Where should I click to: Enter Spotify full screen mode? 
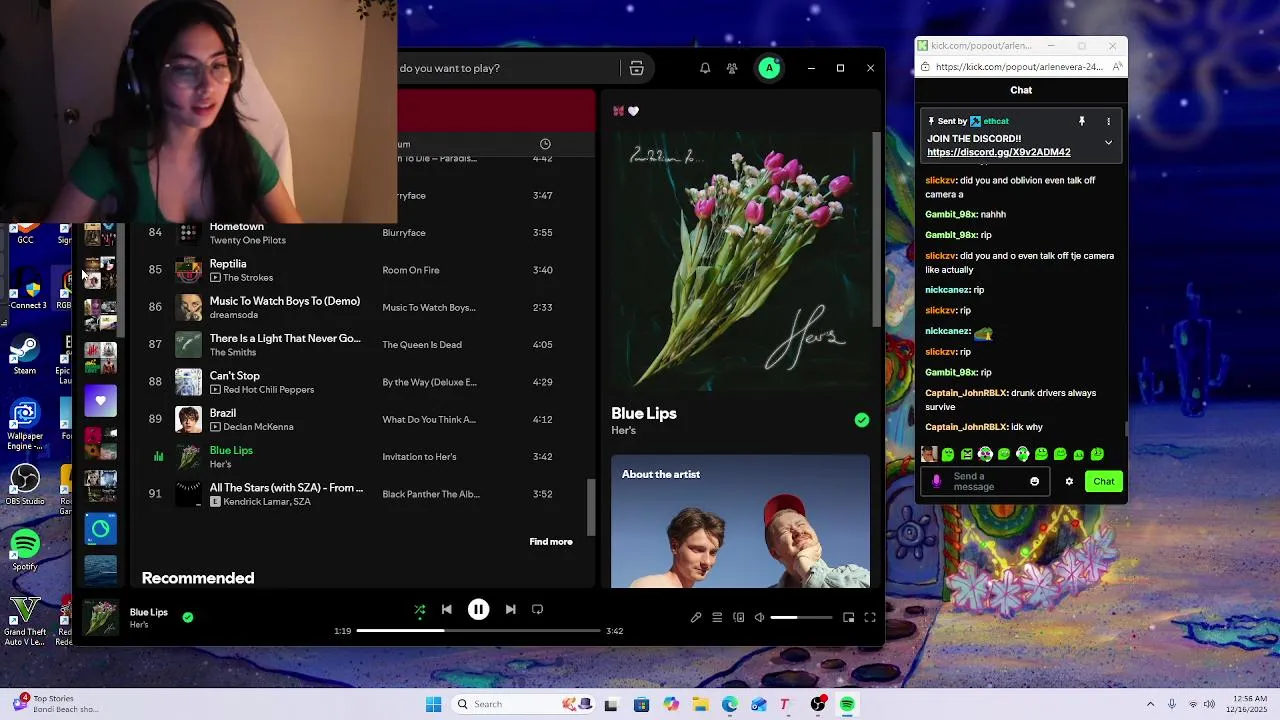click(x=870, y=618)
